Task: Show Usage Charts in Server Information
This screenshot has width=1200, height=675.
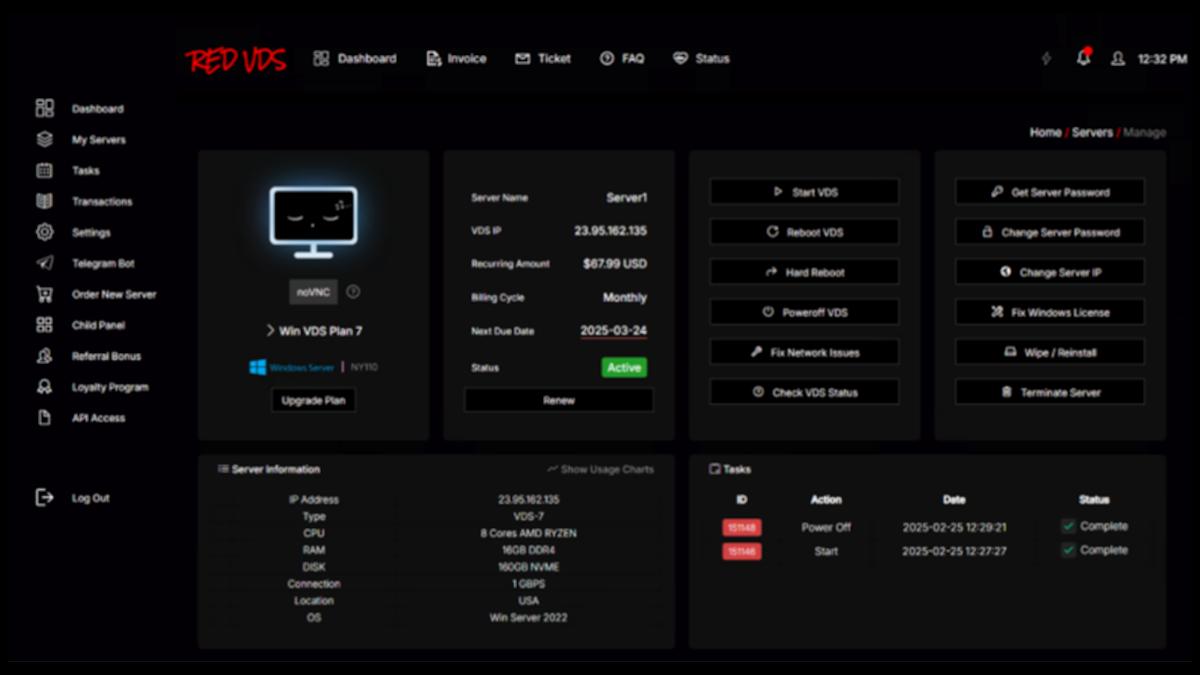Action: coord(600,469)
